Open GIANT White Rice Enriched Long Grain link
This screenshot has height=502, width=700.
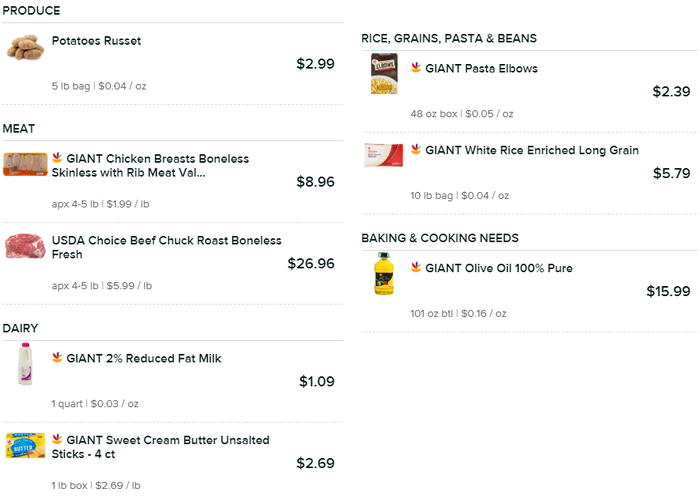[532, 150]
